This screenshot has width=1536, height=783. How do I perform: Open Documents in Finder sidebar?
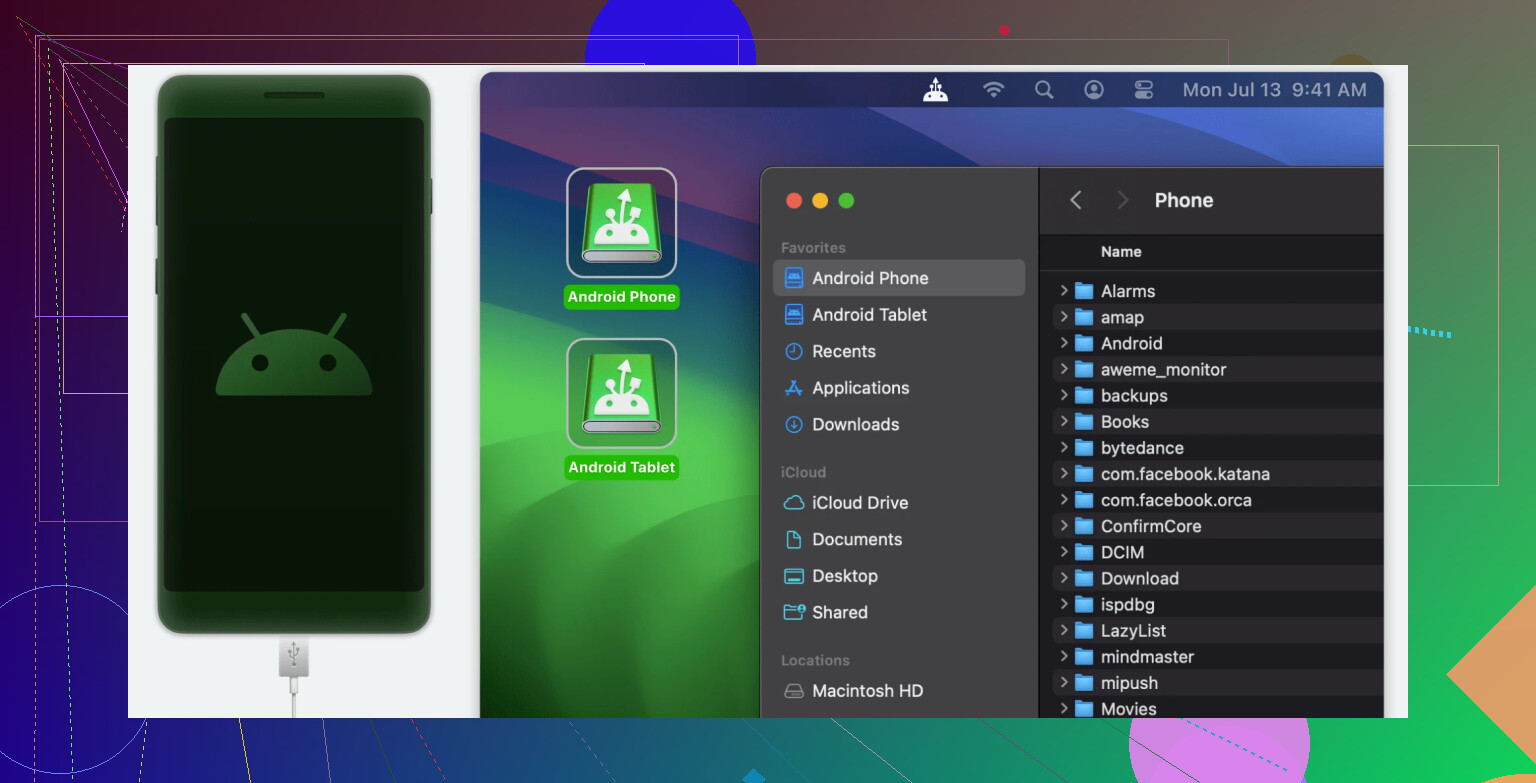point(899,539)
